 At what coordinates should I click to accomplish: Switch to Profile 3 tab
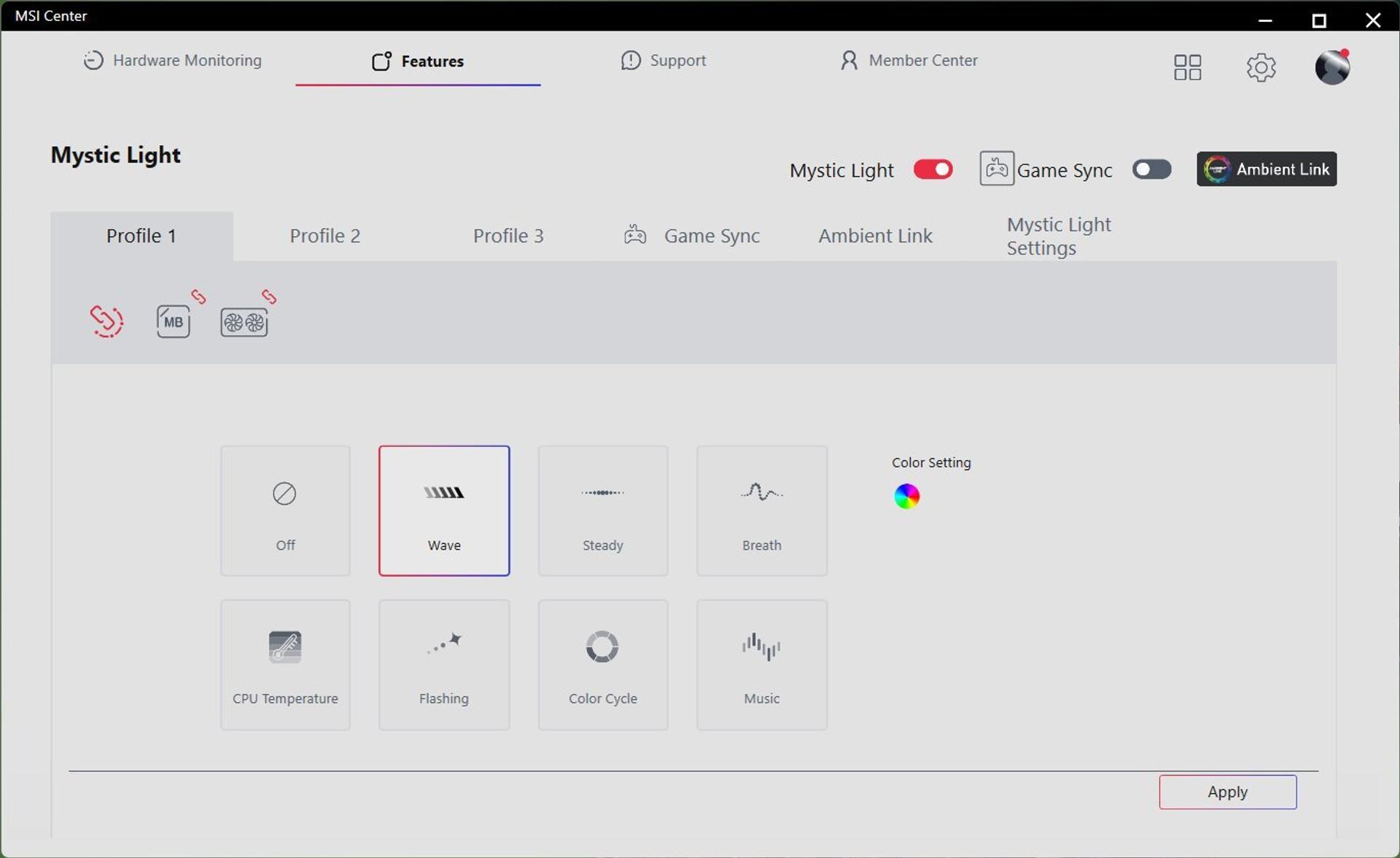pyautogui.click(x=508, y=236)
